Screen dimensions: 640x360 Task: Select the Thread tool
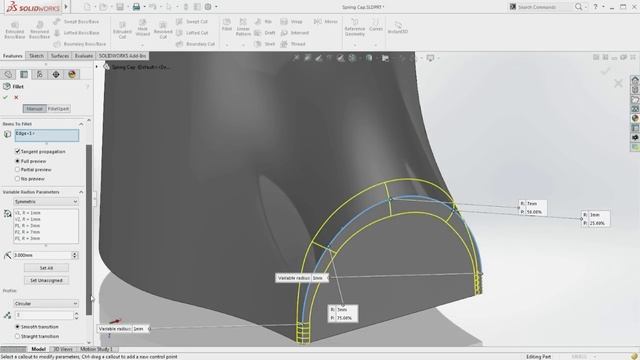tap(293, 44)
